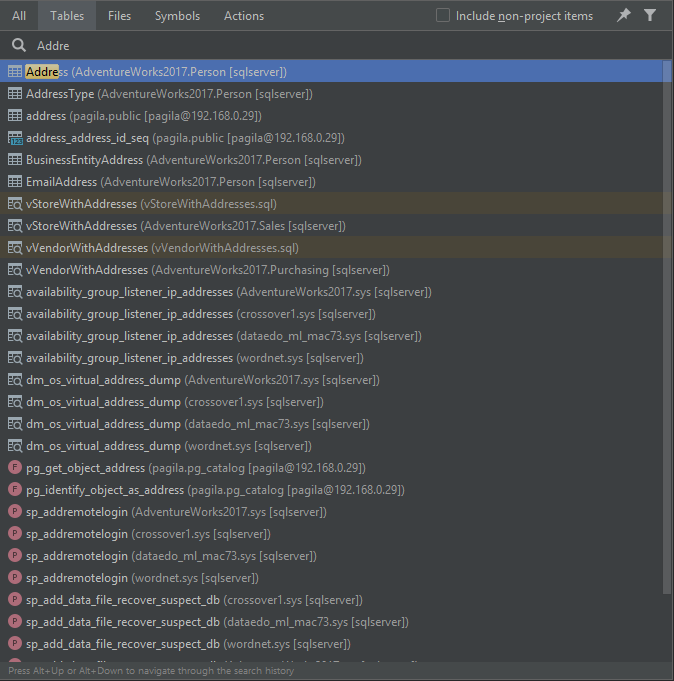Click procedure icon for pg_get_object_address
Screen dimensions: 674x681
coord(15,468)
